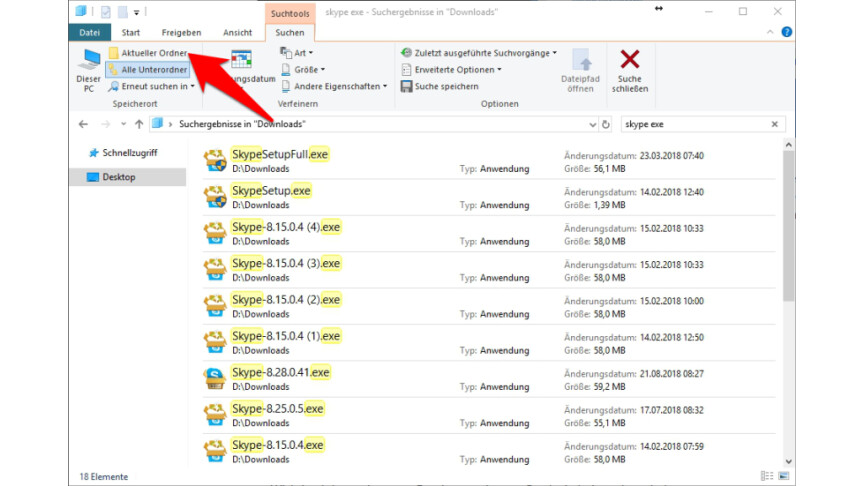Select SkypeSetupFull.exe file icon
The height and width of the screenshot is (486, 864).
click(215, 160)
